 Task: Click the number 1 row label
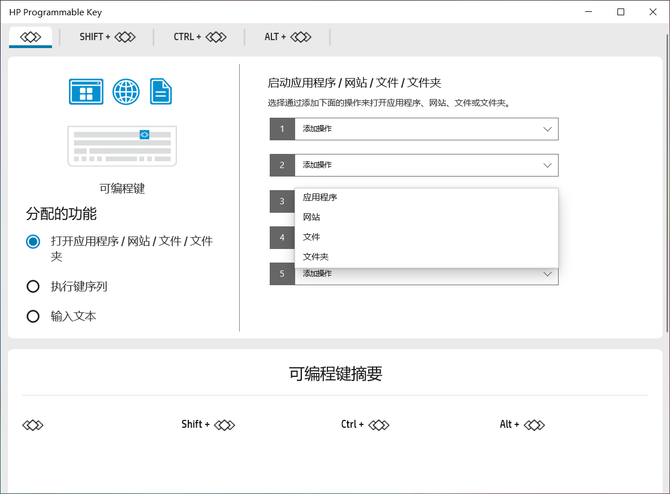[282, 129]
